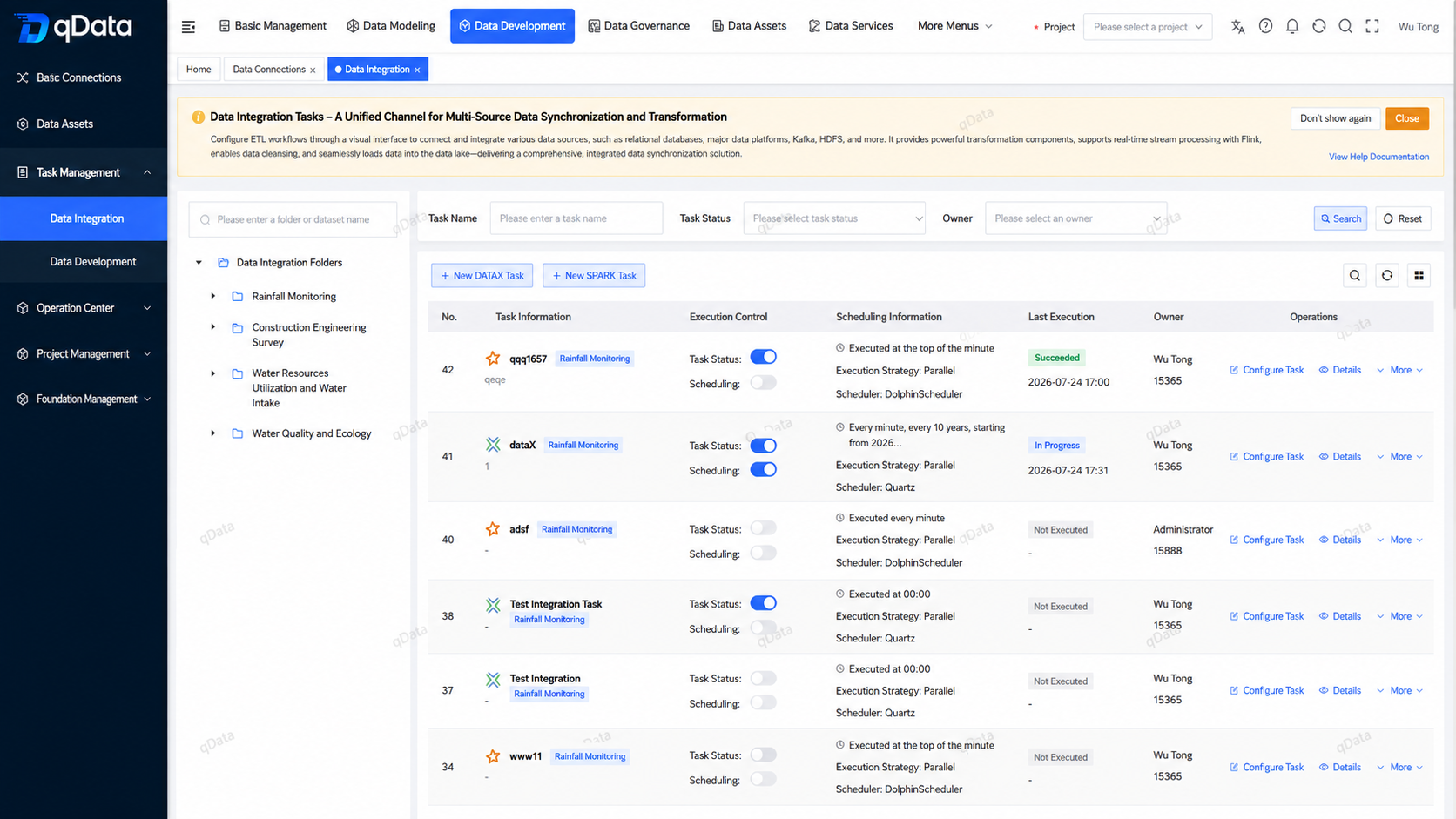Collapse the Data Integration Folders tree
The height and width of the screenshot is (819, 1456).
pos(199,263)
